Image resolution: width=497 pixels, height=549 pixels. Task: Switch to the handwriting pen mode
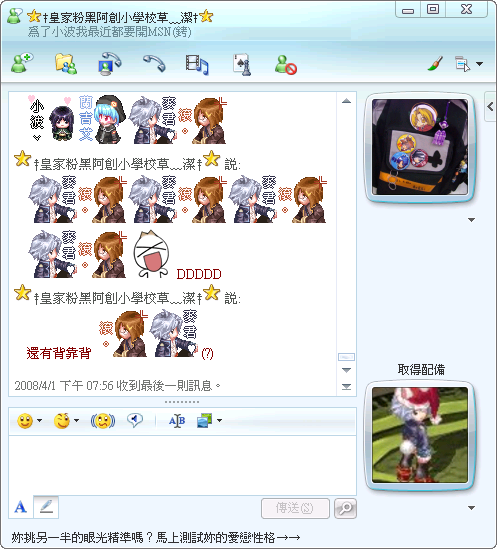pos(46,507)
